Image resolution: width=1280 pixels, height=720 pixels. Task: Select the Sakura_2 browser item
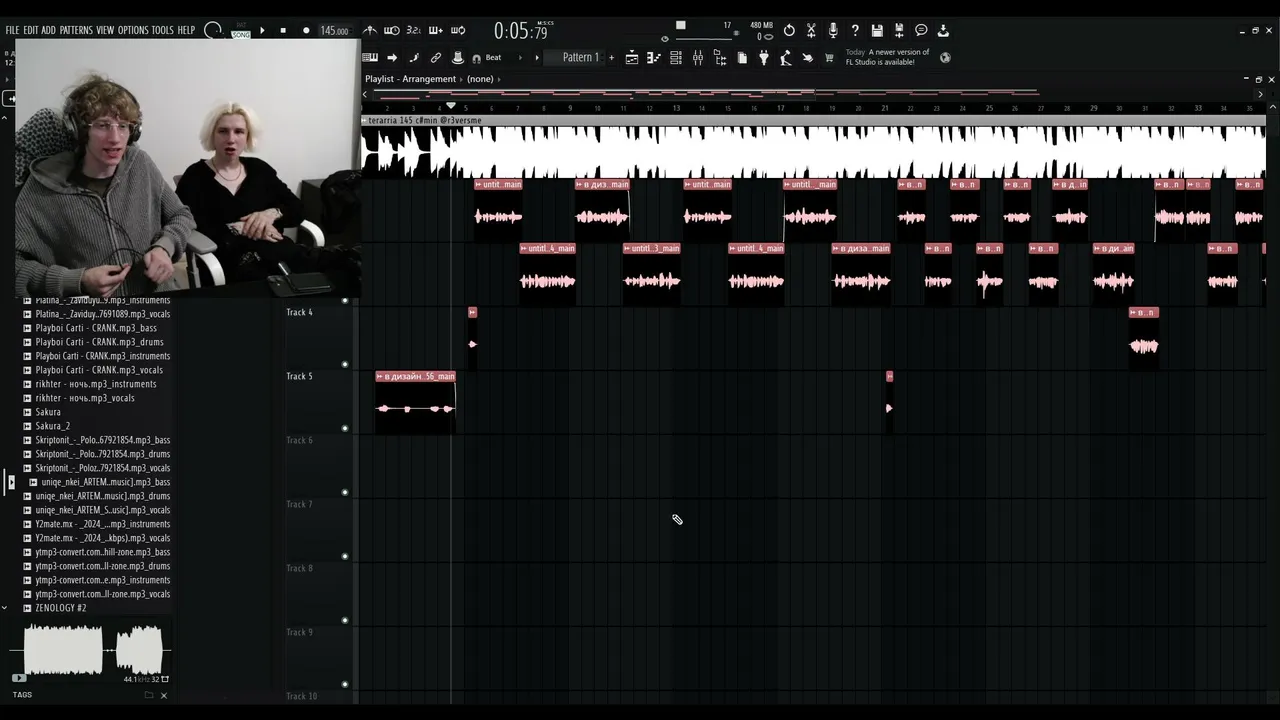pyautogui.click(x=53, y=426)
